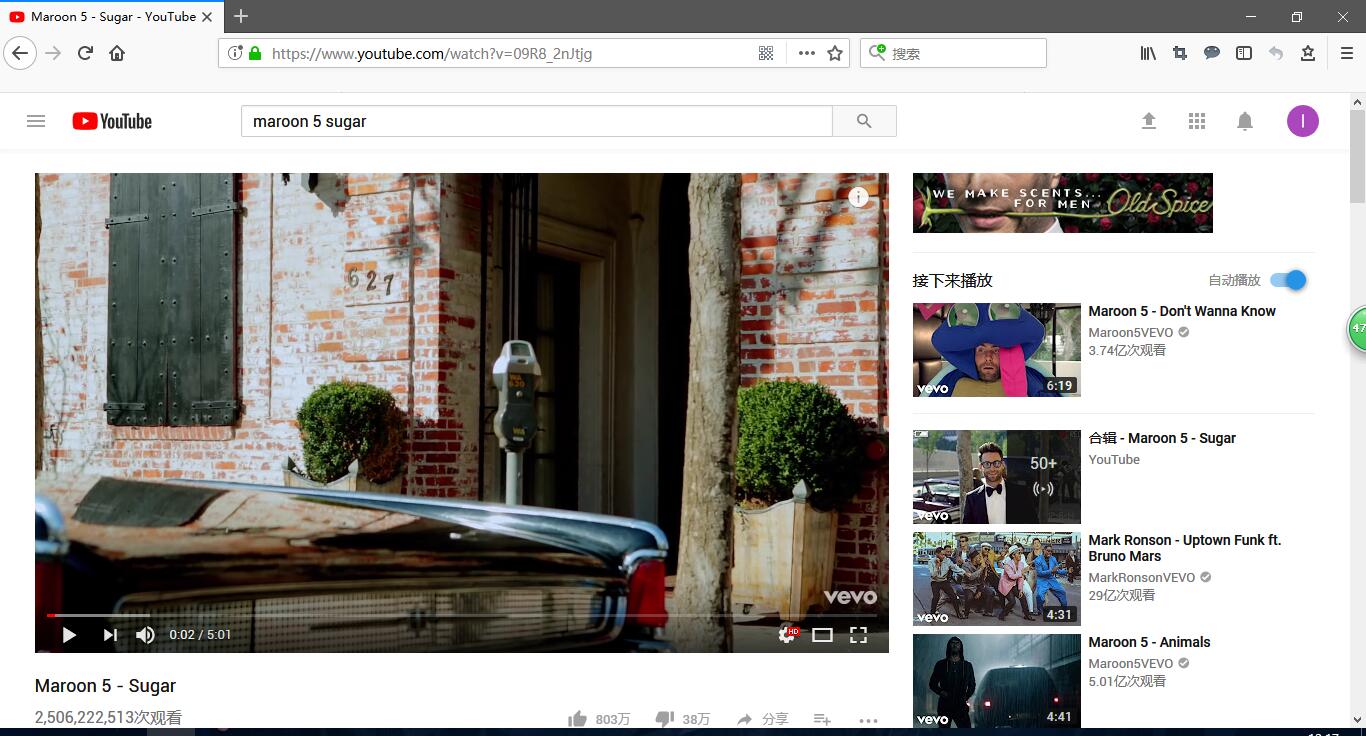The image size is (1366, 736).
Task: Enter fullscreen mode
Action: click(858, 635)
